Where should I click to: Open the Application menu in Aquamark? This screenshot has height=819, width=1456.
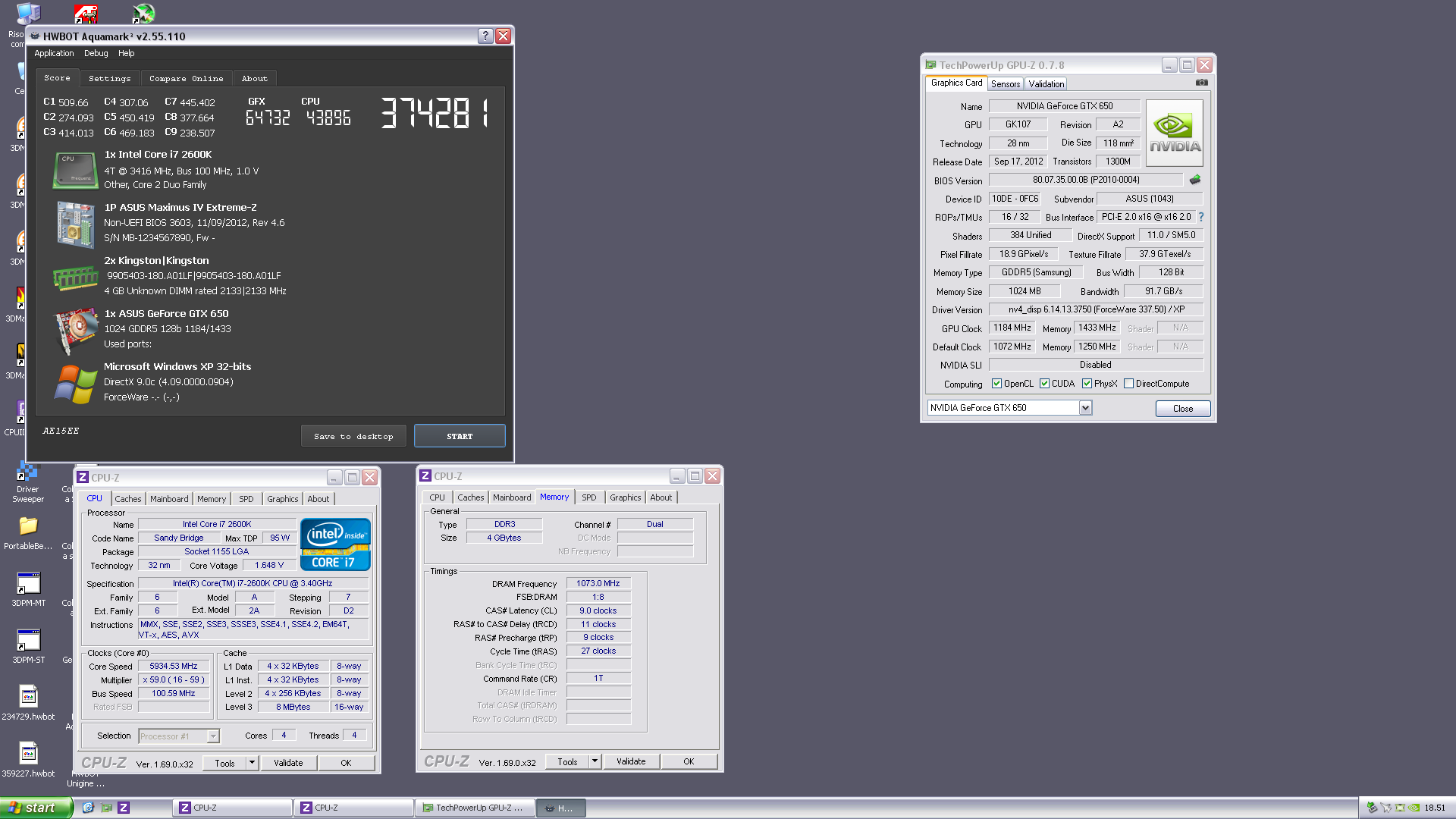click(54, 53)
